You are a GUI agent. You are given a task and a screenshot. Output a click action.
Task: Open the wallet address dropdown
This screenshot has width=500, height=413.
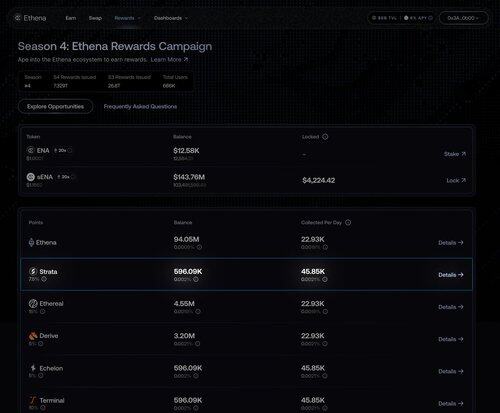click(x=463, y=18)
